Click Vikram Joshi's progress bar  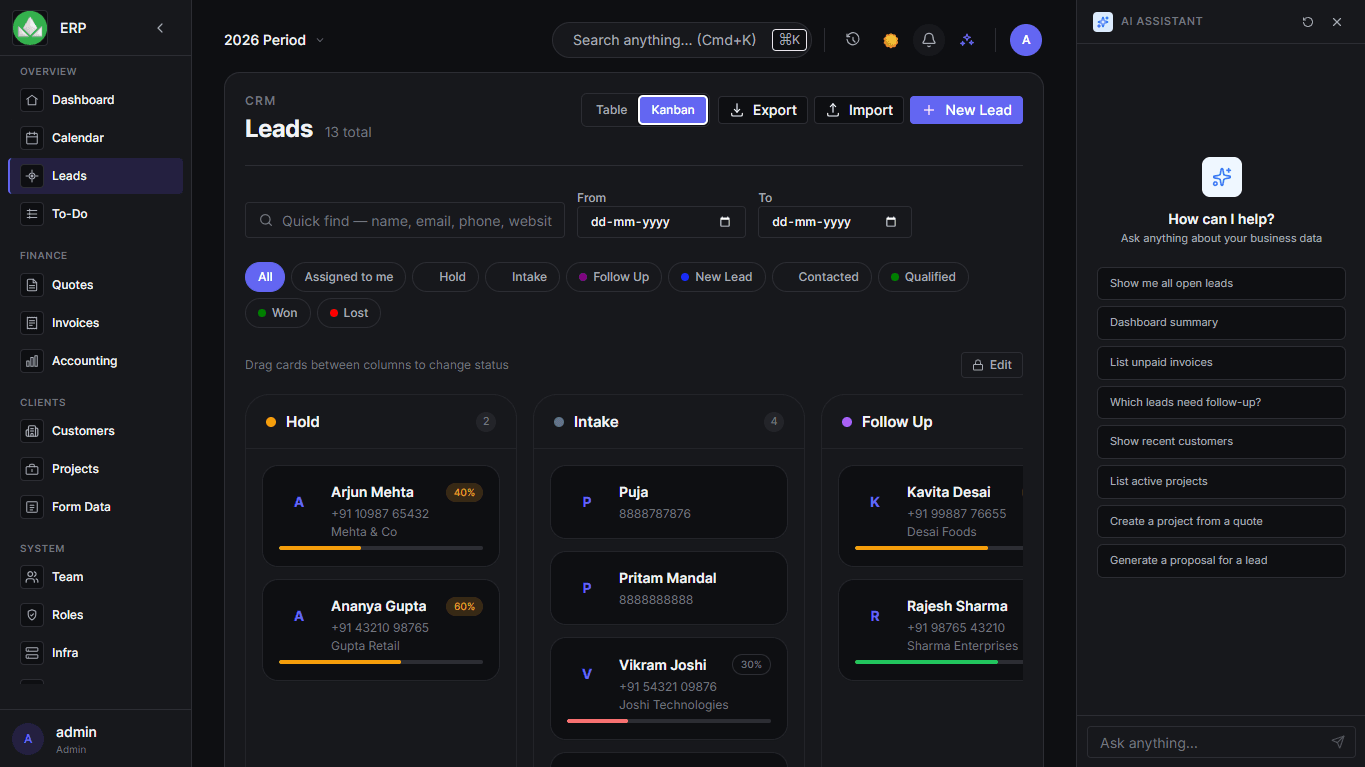click(669, 721)
